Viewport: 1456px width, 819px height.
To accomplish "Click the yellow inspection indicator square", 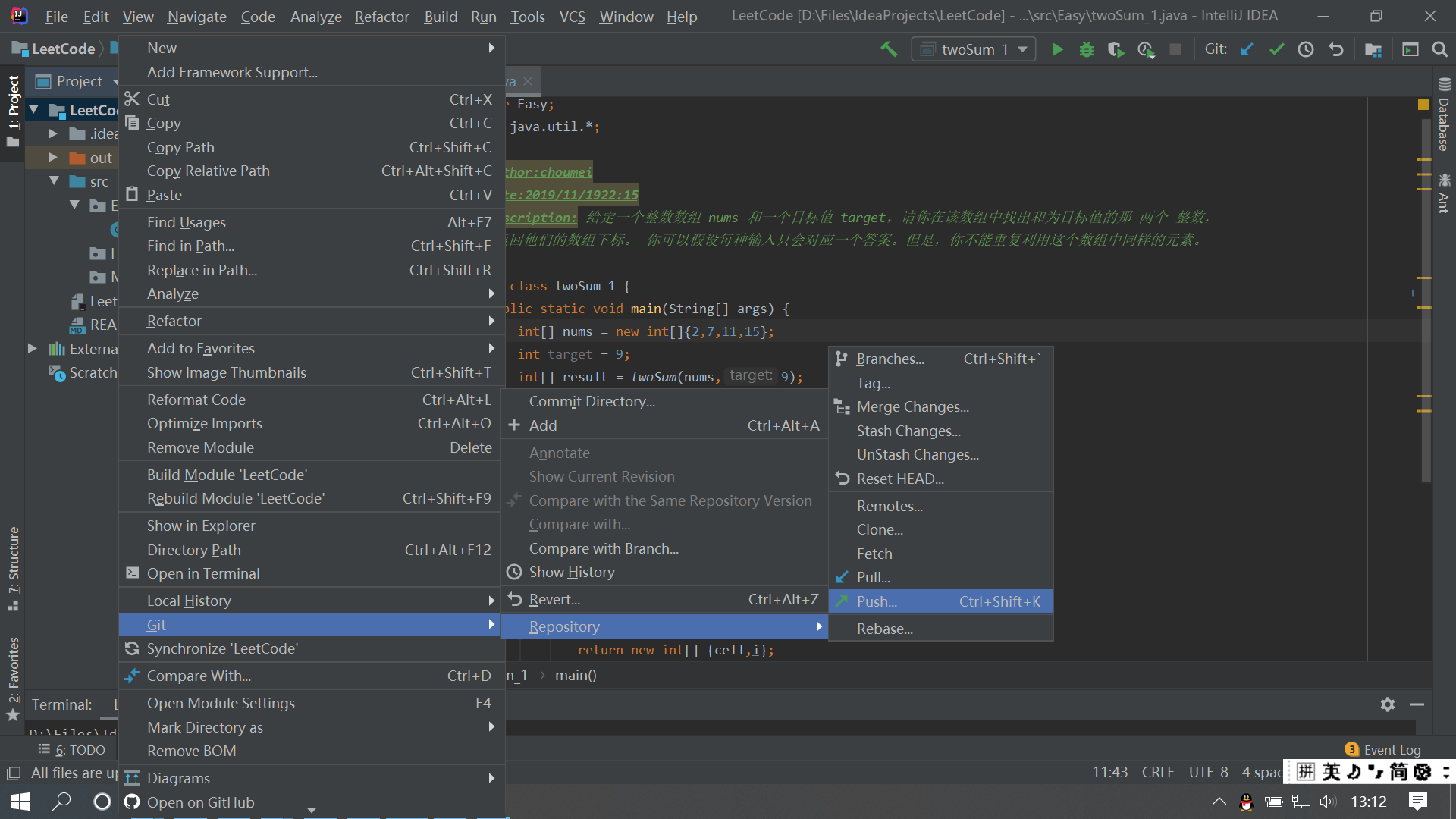I will tap(1423, 105).
